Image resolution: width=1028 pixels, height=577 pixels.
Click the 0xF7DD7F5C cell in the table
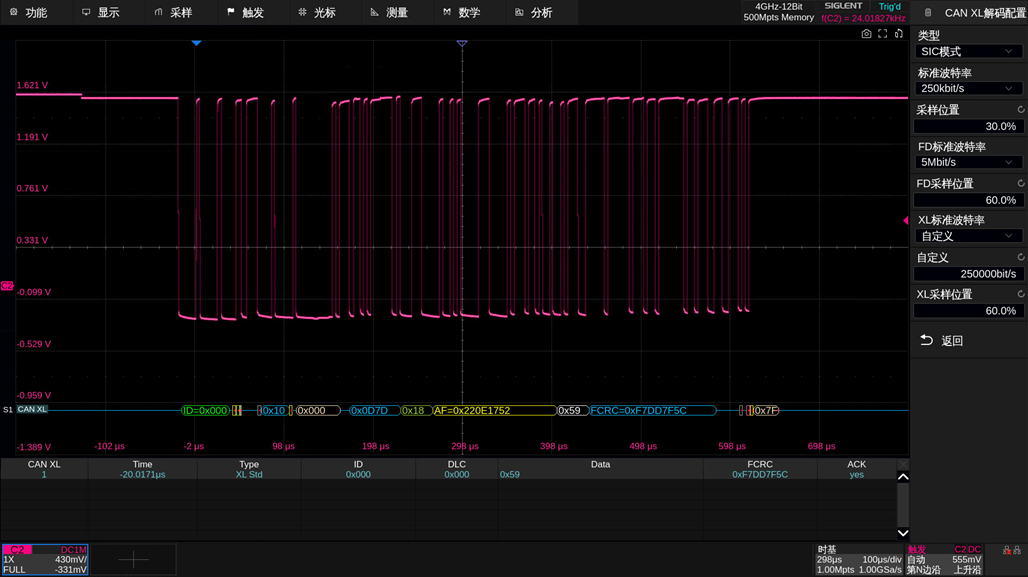click(760, 474)
